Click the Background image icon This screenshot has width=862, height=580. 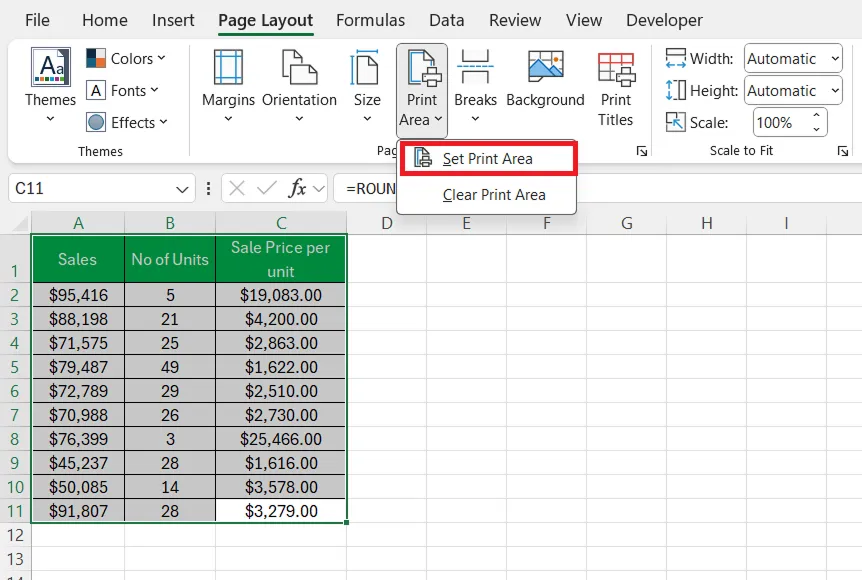pyautogui.click(x=545, y=68)
